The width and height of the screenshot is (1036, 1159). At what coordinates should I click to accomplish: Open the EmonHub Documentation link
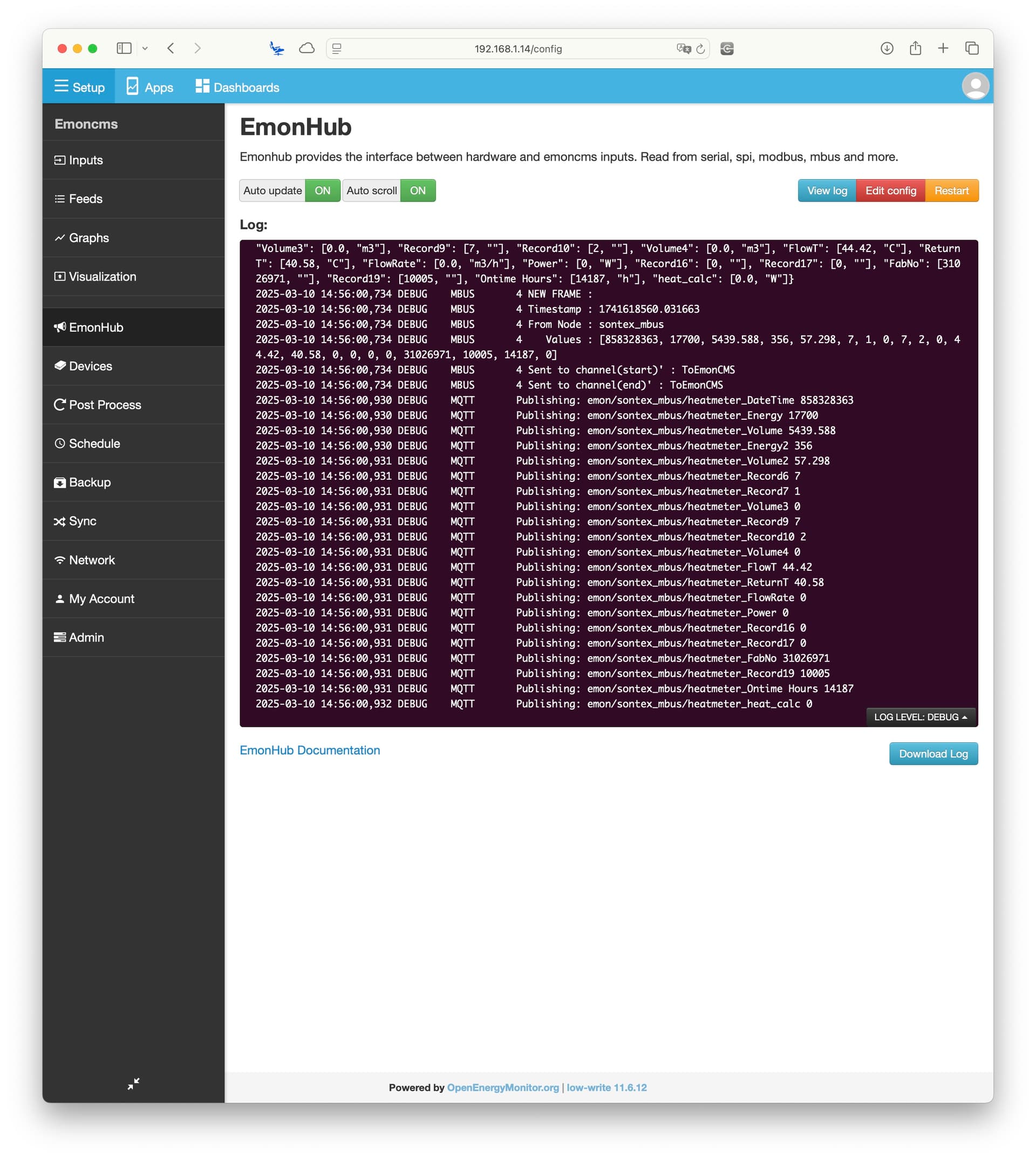point(310,749)
